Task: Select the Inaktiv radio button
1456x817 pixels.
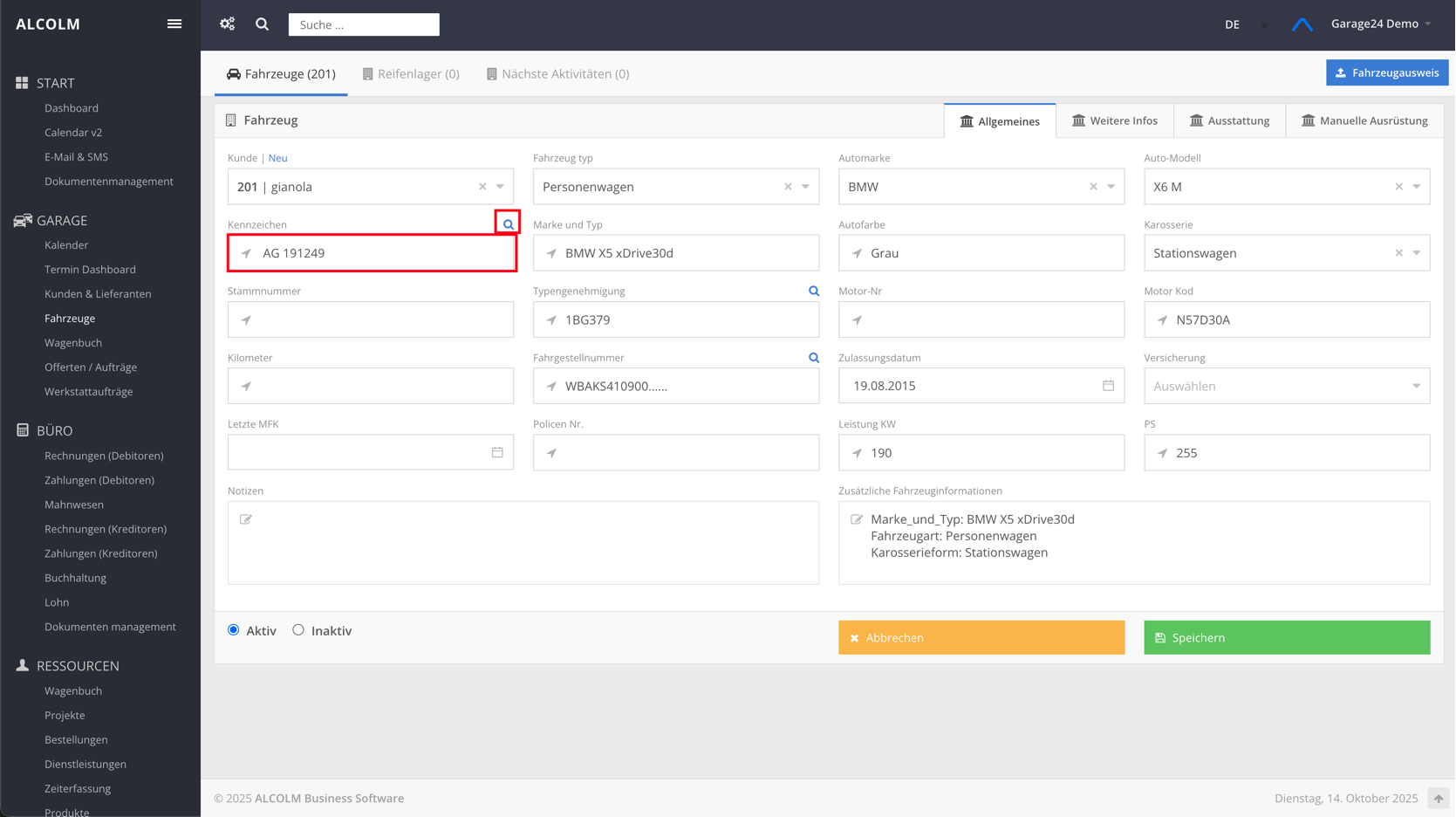Action: click(x=298, y=630)
